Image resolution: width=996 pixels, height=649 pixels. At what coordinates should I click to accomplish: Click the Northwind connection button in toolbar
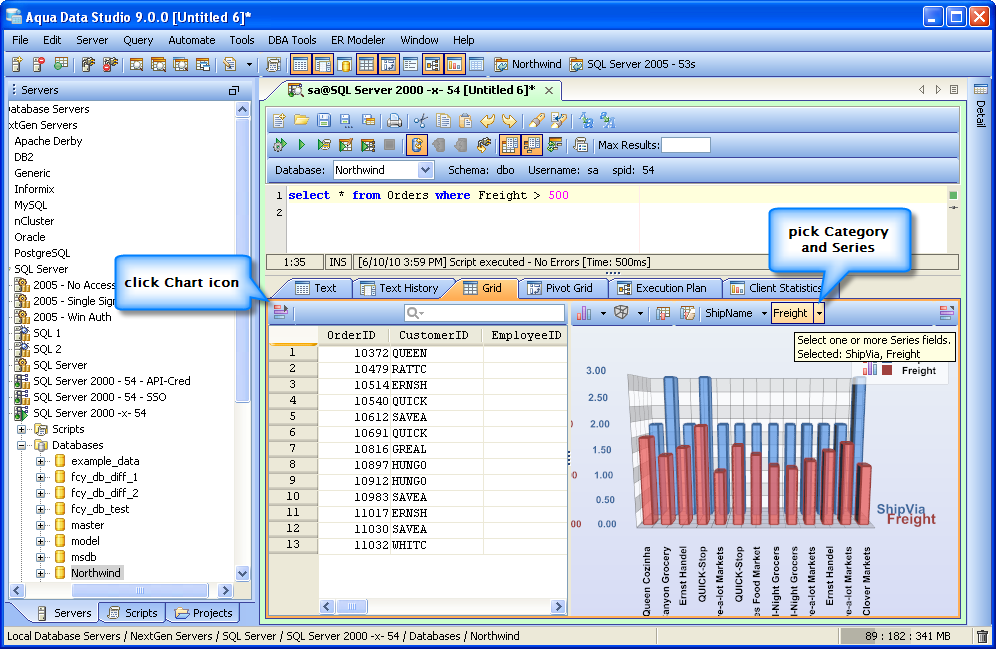528,64
